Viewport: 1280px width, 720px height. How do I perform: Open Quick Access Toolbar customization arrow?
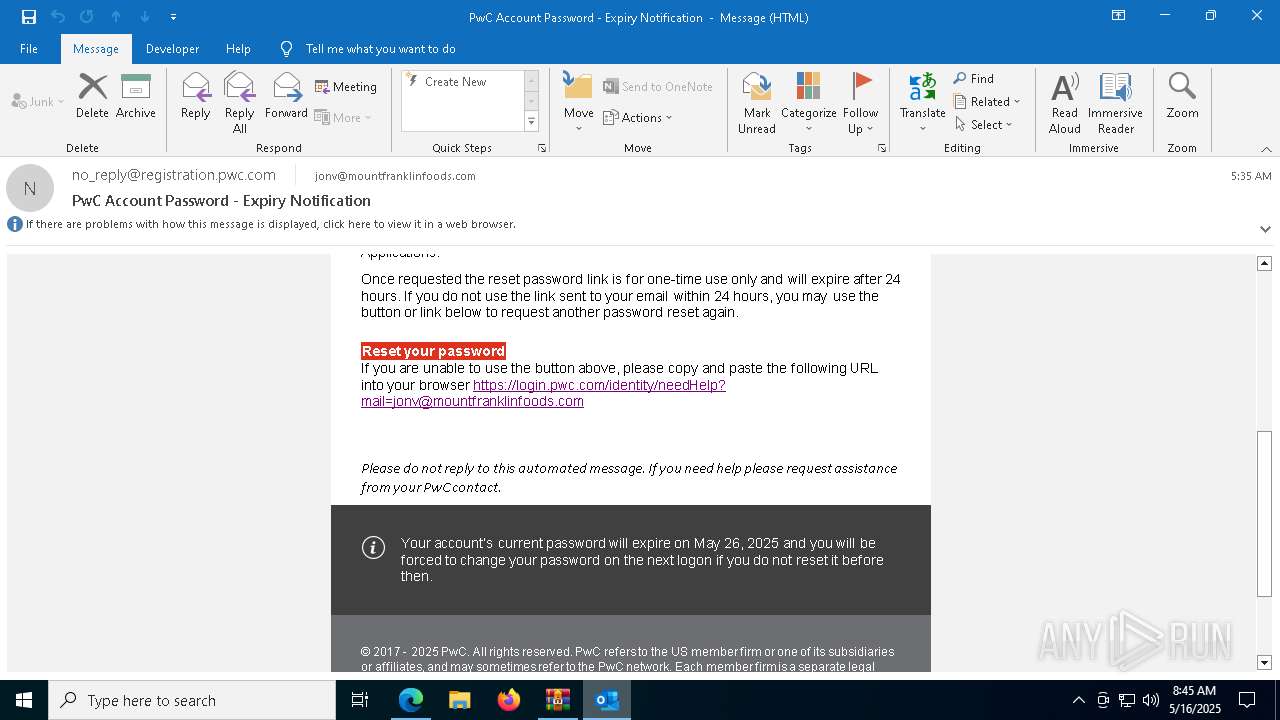pyautogui.click(x=174, y=17)
